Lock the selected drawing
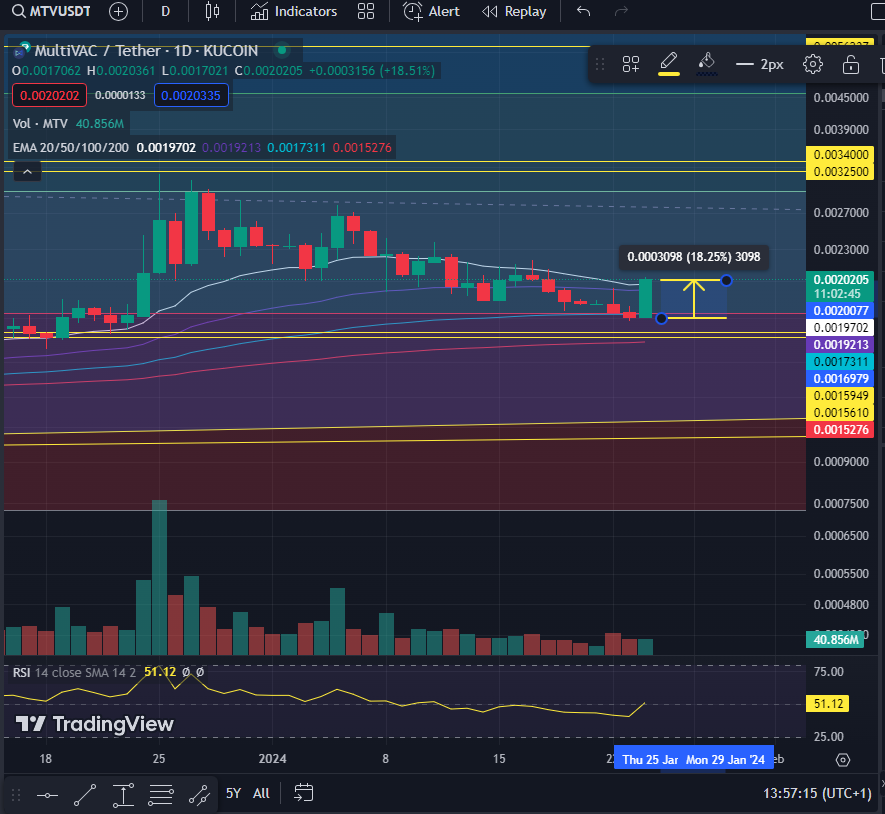The width and height of the screenshot is (885, 814). 851,64
